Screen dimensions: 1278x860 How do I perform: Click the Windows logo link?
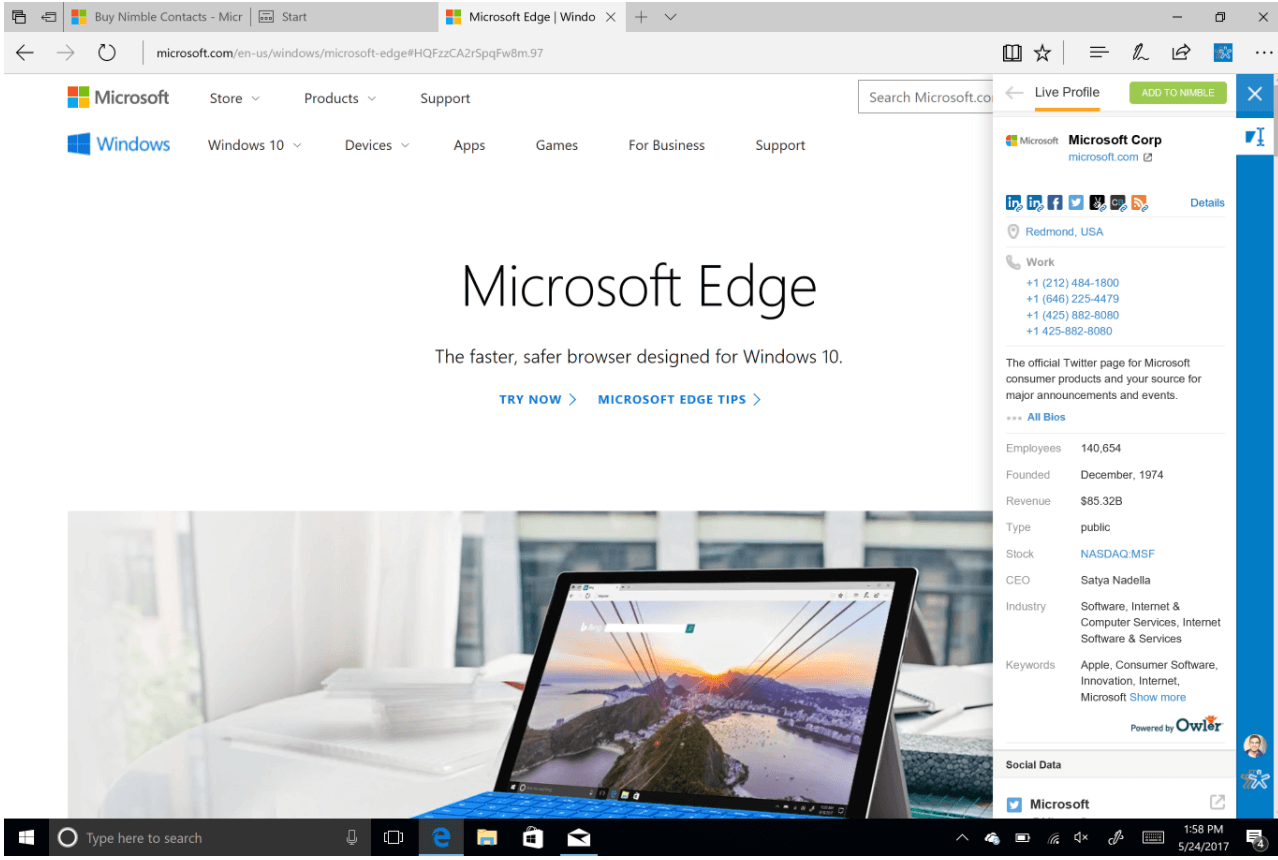(x=118, y=144)
